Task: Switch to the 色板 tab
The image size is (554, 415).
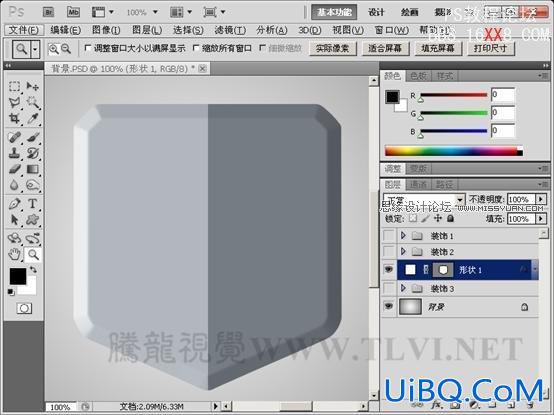Action: pyautogui.click(x=418, y=76)
